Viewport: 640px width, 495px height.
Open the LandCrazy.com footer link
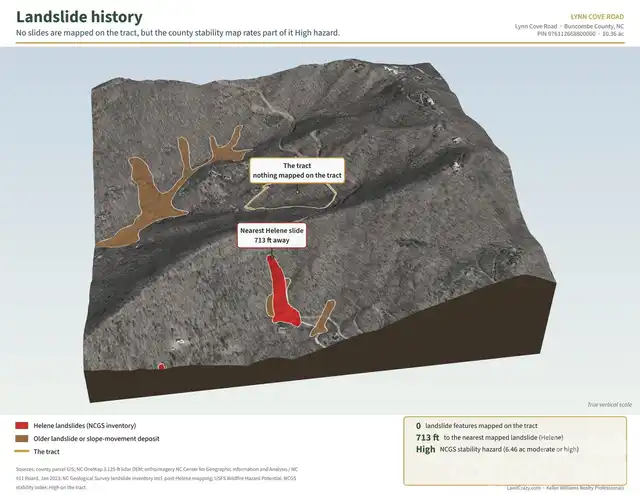click(524, 488)
